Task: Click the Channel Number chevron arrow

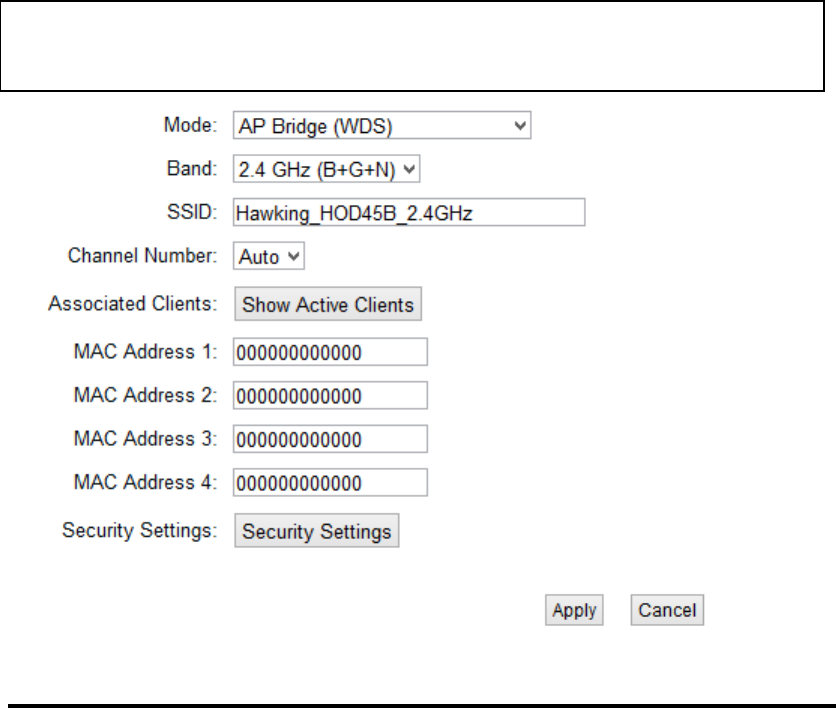Action: [294, 256]
